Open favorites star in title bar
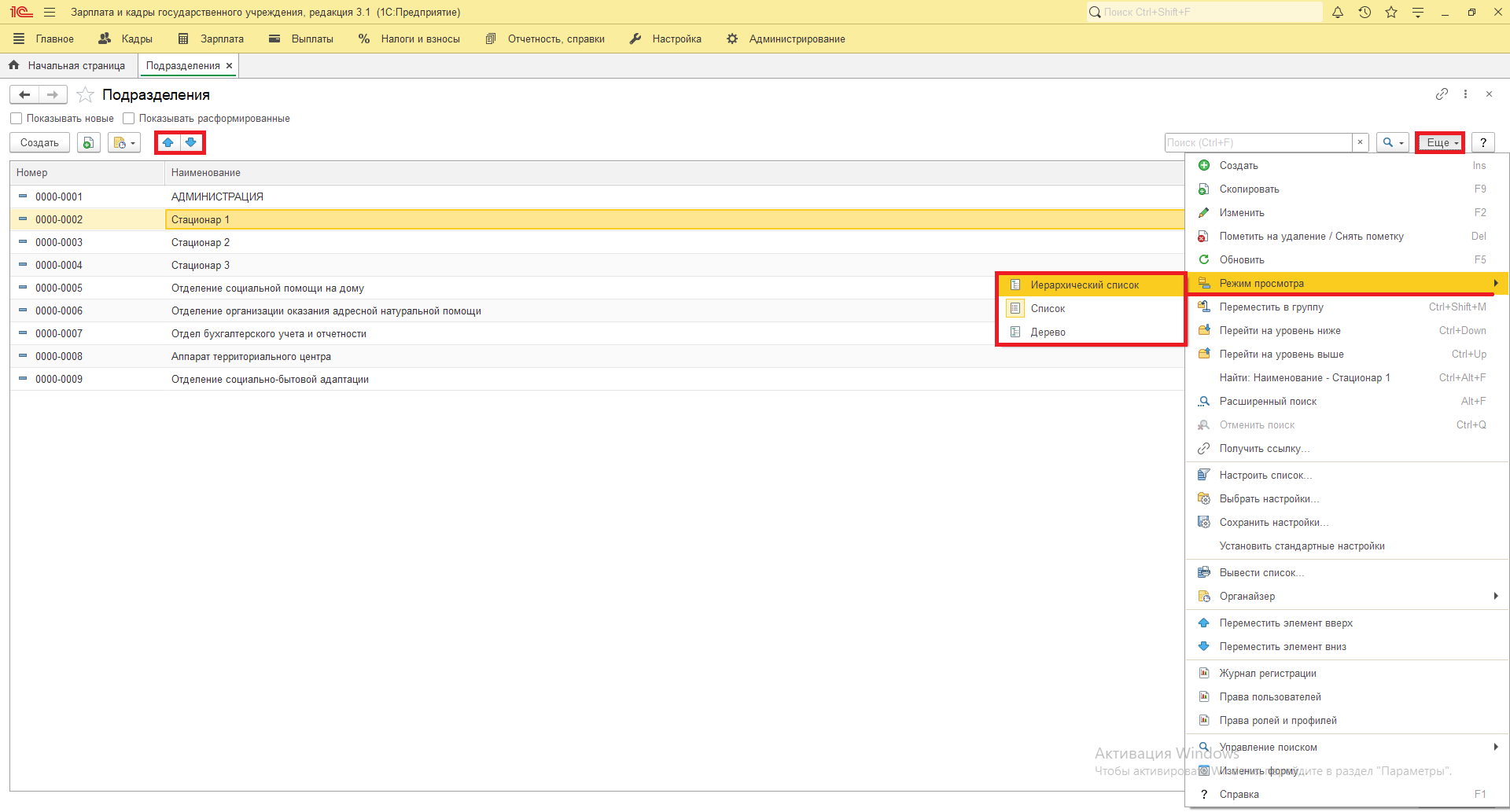Screen dimensions: 1510x812 (x=1391, y=13)
